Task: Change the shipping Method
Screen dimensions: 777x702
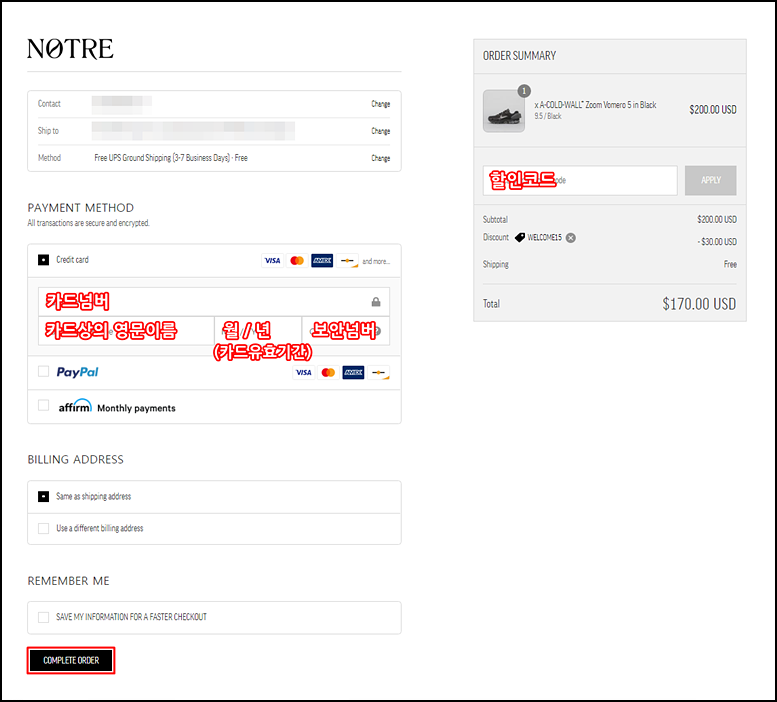Action: tap(381, 159)
